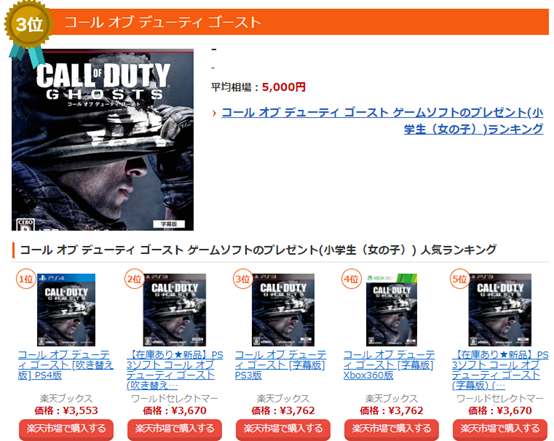Open the PS4 version game cover thumbnail
The image size is (554, 441).
click(66, 310)
